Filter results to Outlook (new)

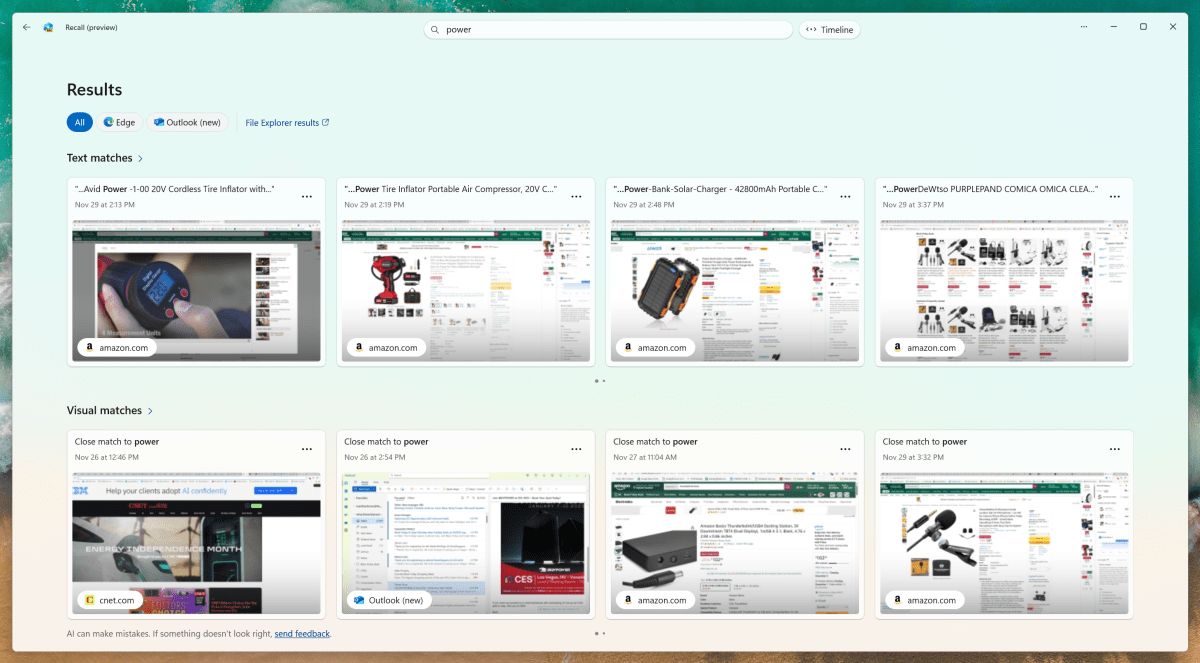click(187, 122)
